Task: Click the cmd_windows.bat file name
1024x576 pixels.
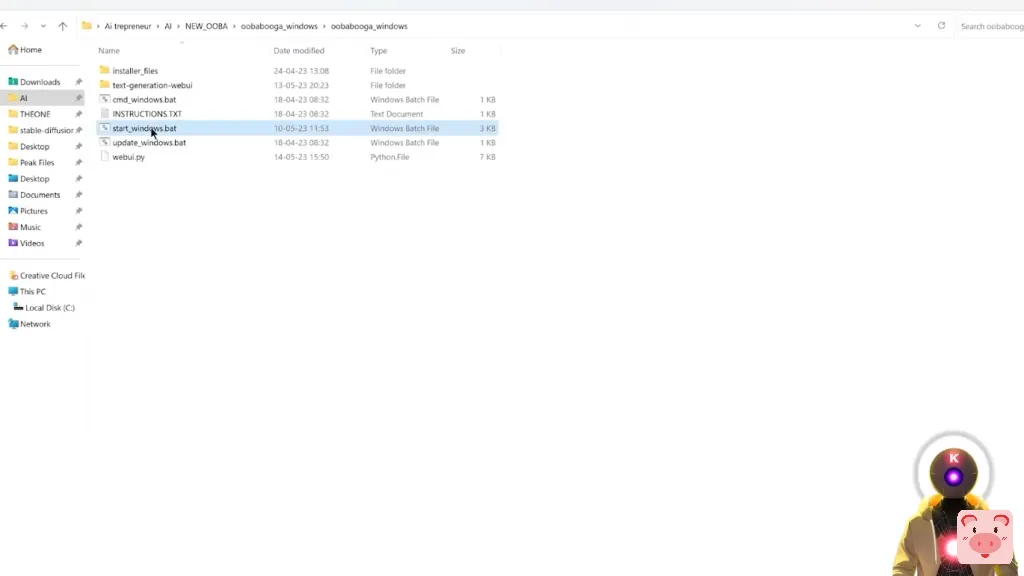Action: [x=144, y=99]
